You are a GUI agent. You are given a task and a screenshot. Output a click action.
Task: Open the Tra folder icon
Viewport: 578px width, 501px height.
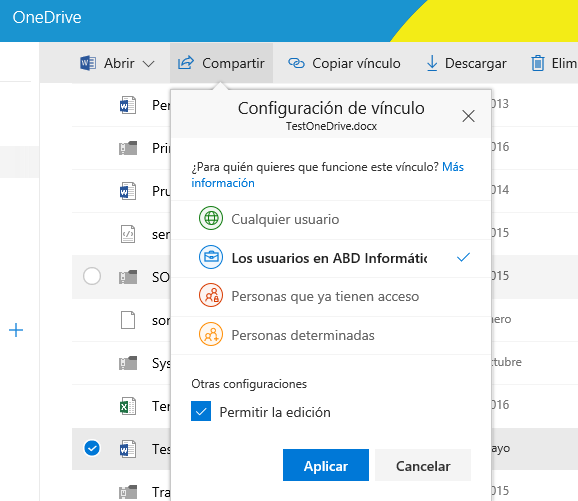[128, 492]
